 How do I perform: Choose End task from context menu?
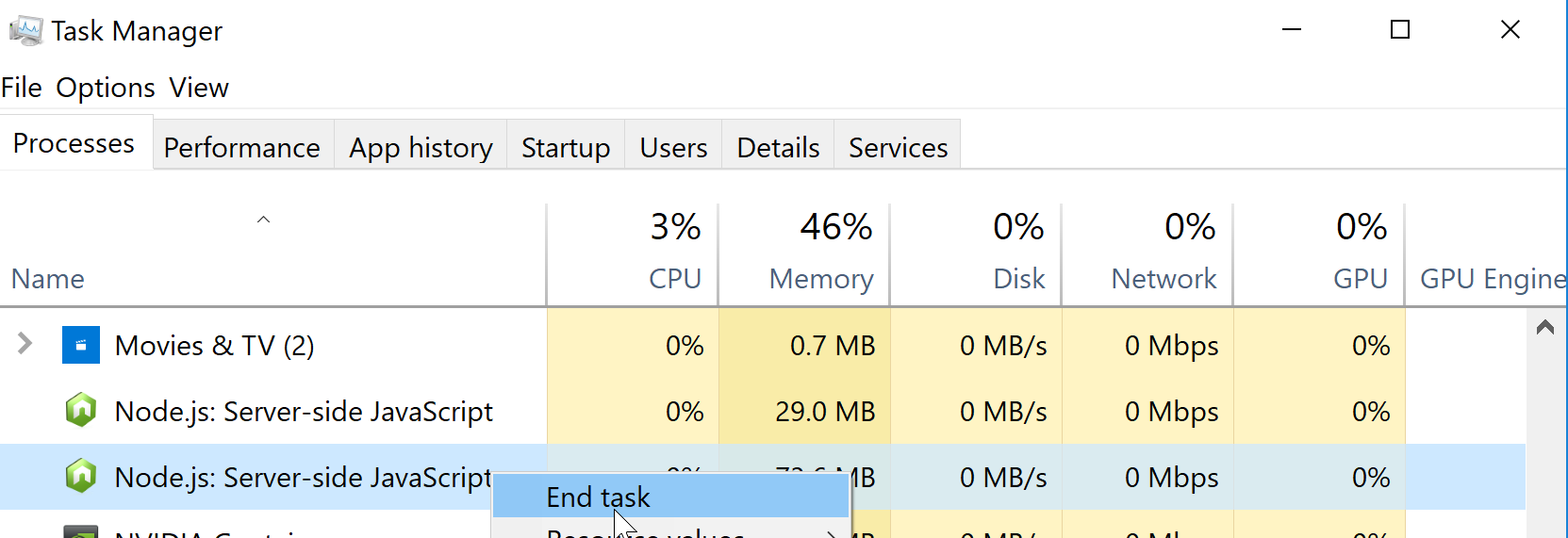coord(599,497)
